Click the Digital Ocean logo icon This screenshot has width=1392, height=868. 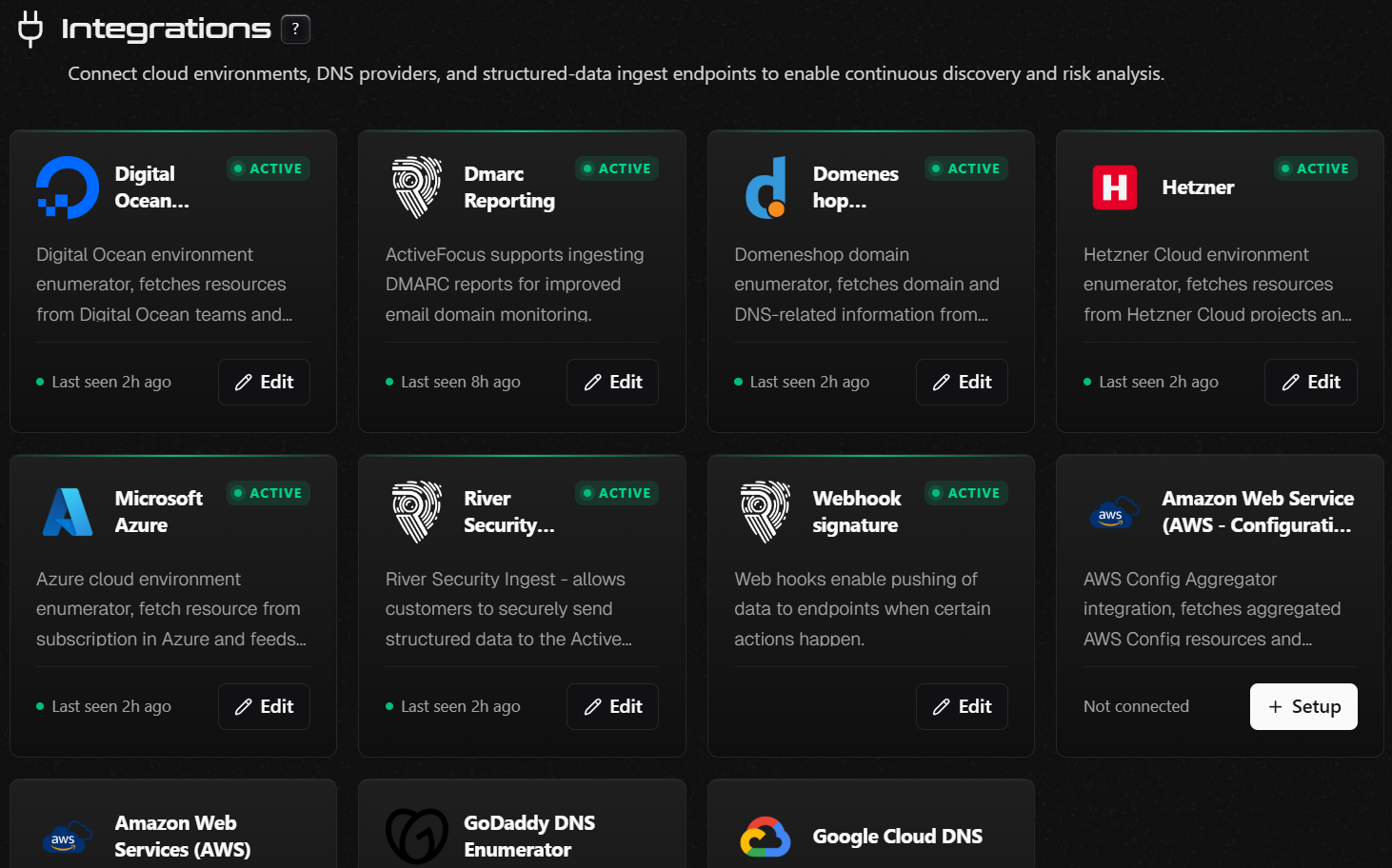(x=68, y=187)
